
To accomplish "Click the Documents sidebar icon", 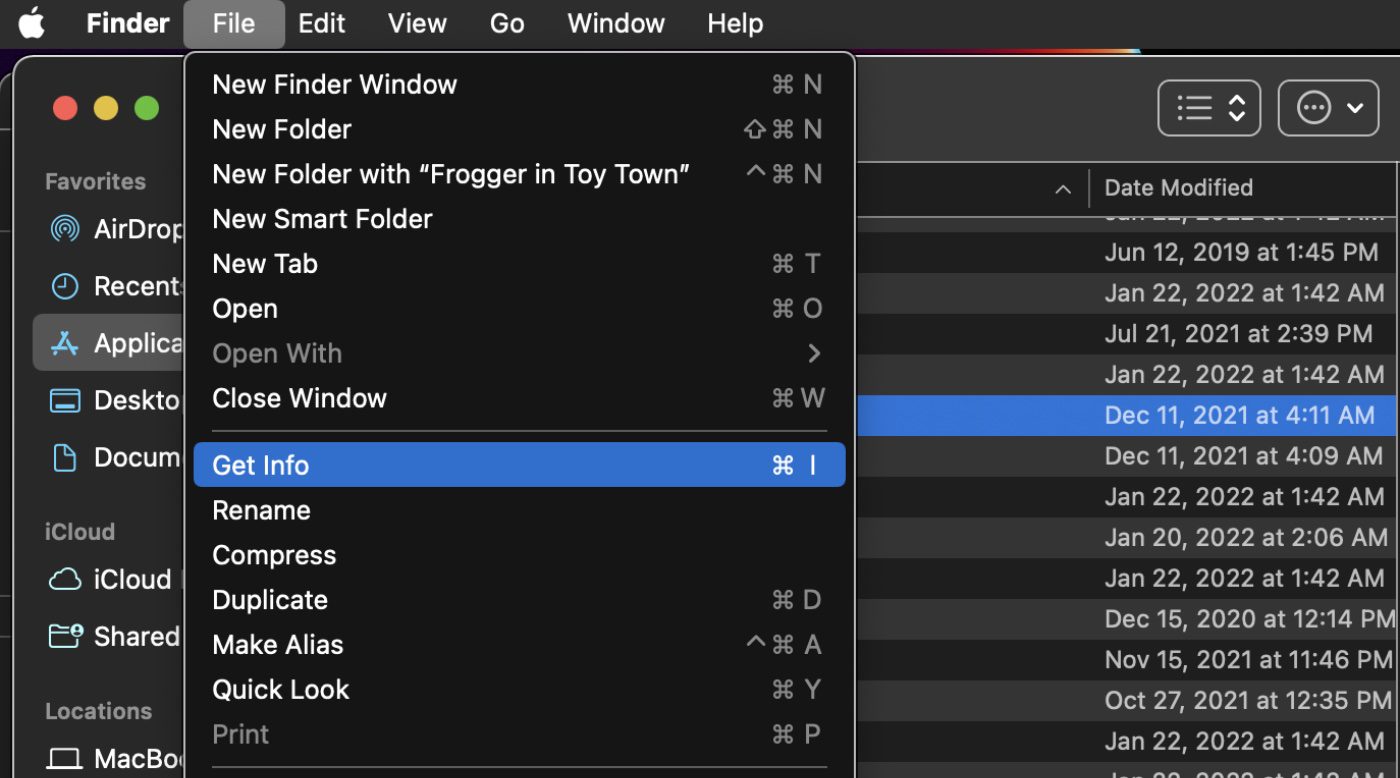I will point(65,458).
